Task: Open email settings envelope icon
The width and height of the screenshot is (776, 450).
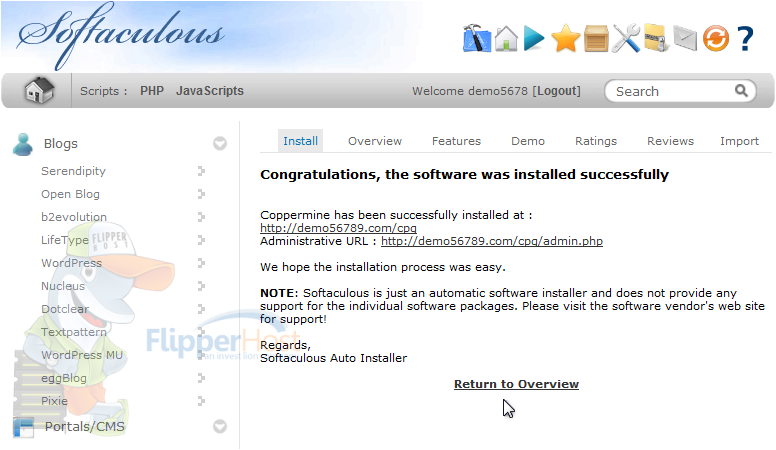Action: [x=685, y=39]
